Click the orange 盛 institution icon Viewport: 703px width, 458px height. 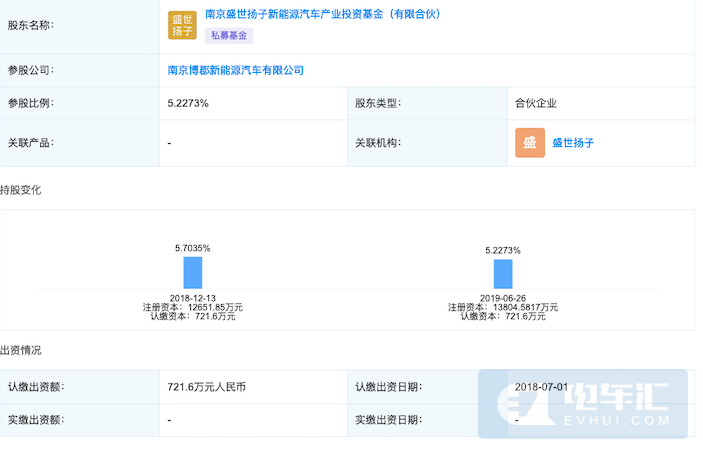(530, 143)
